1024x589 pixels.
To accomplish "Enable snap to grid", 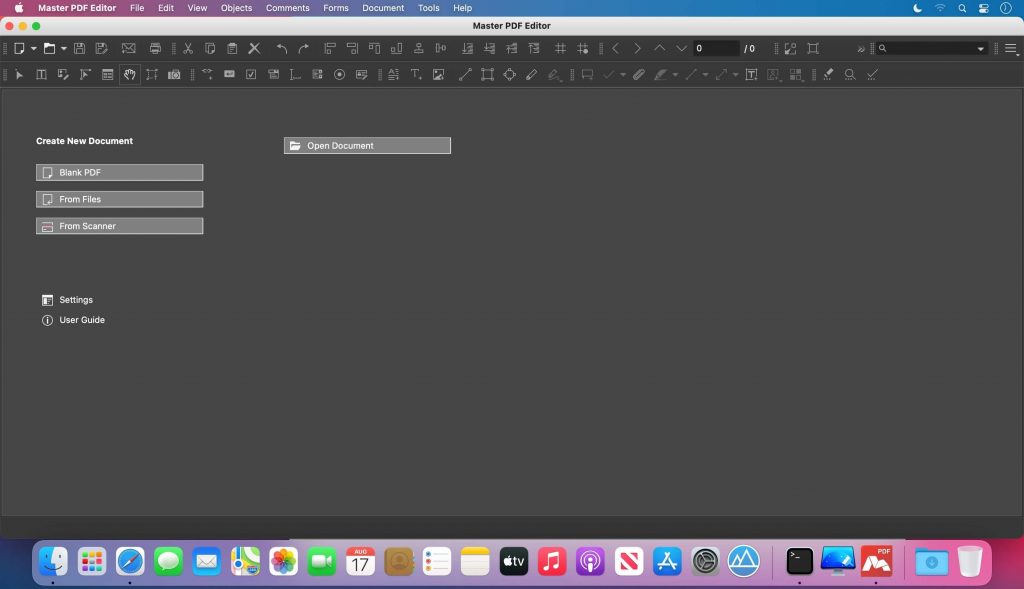I will pos(582,47).
